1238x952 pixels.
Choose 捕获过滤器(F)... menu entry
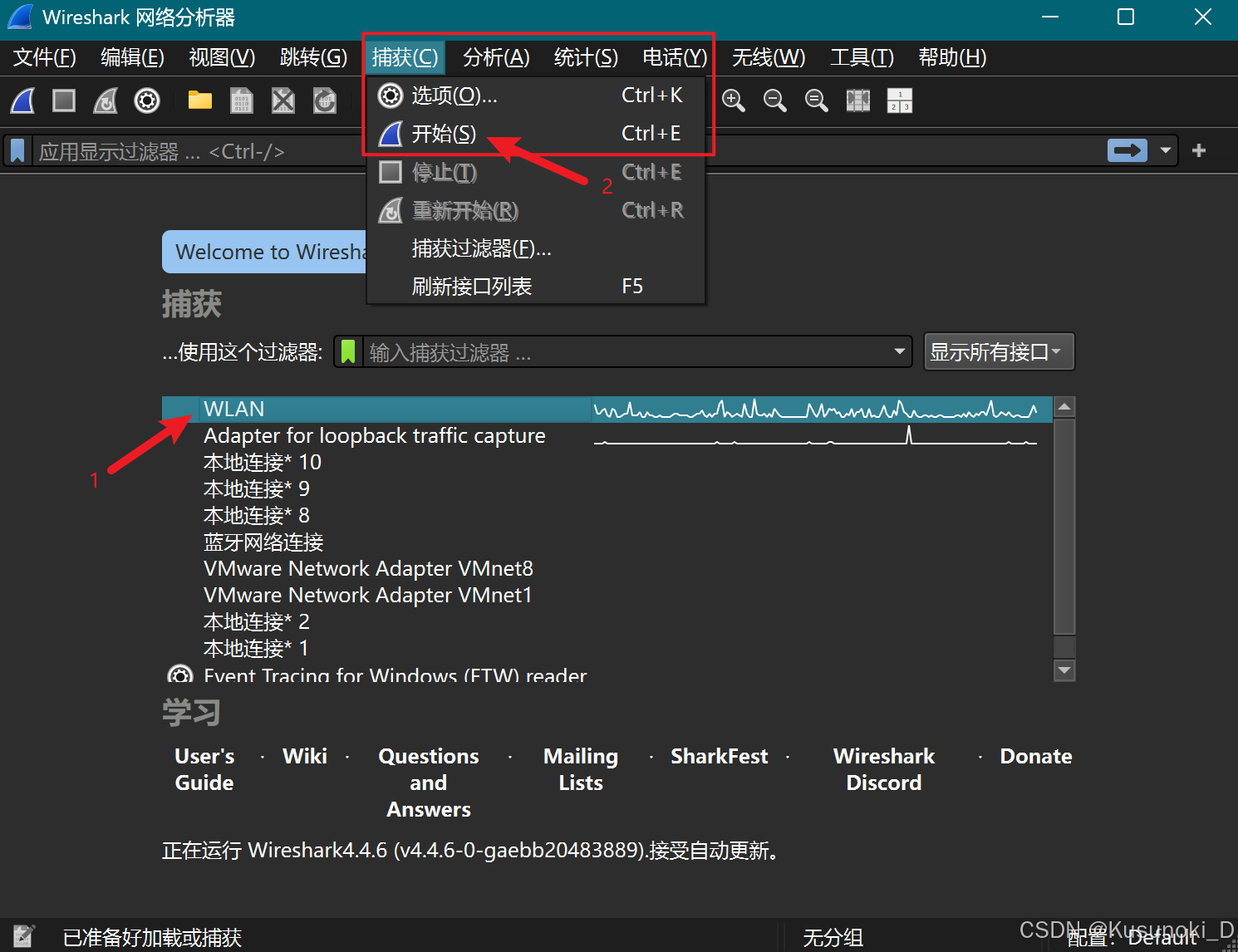coord(536,248)
